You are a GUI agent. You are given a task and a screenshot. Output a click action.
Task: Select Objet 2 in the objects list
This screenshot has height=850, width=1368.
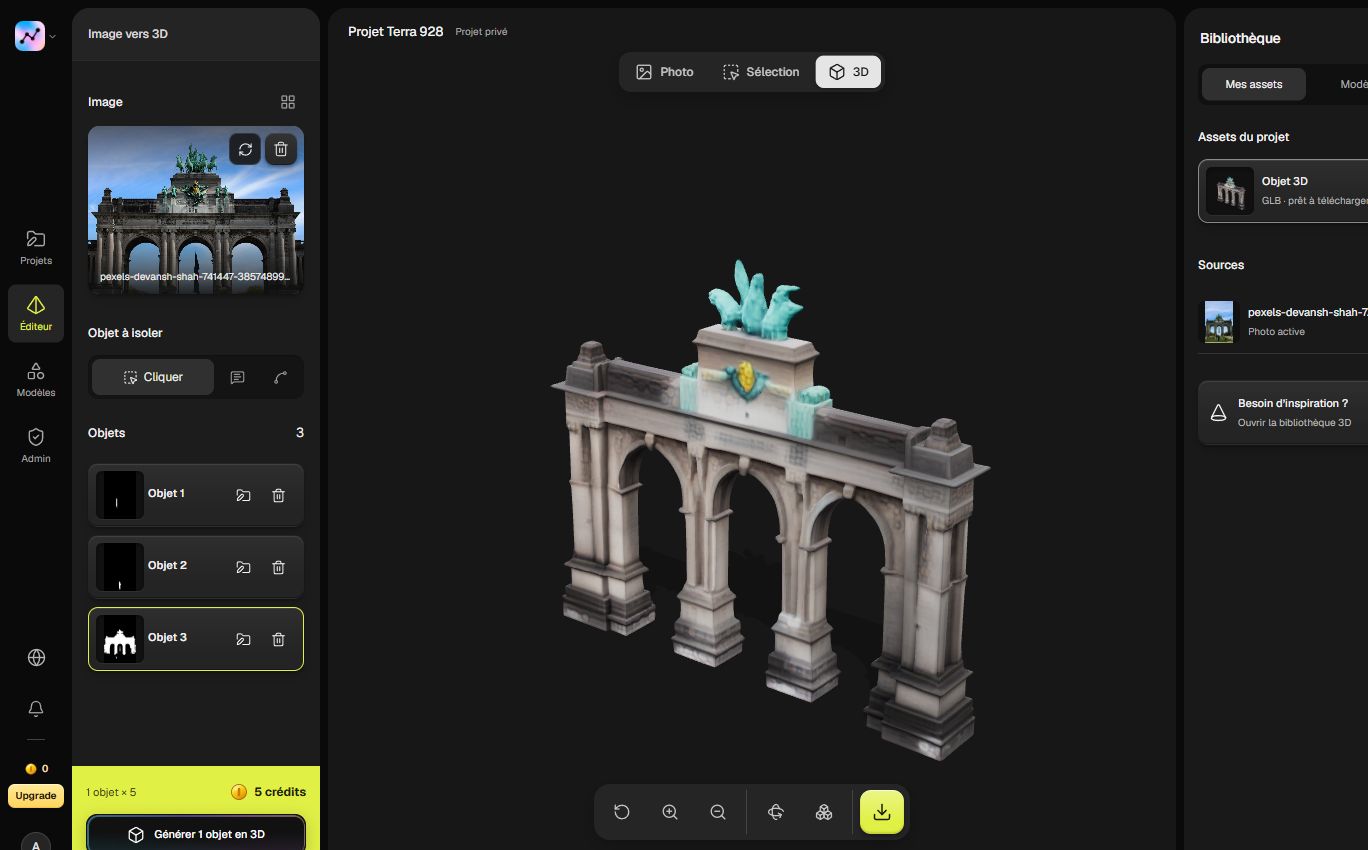click(196, 566)
